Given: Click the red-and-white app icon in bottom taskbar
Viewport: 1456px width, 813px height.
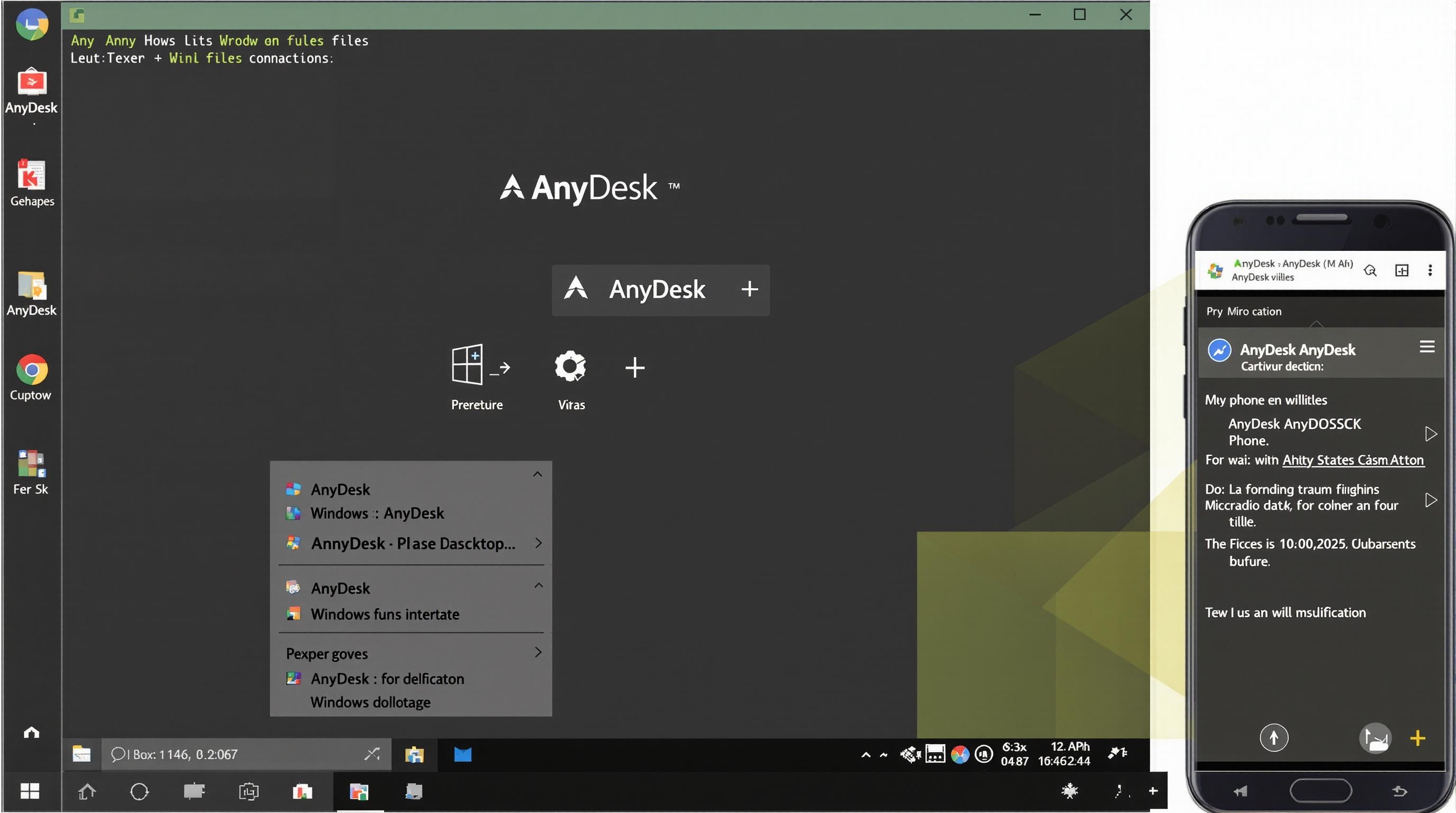Looking at the screenshot, I should click(303, 791).
